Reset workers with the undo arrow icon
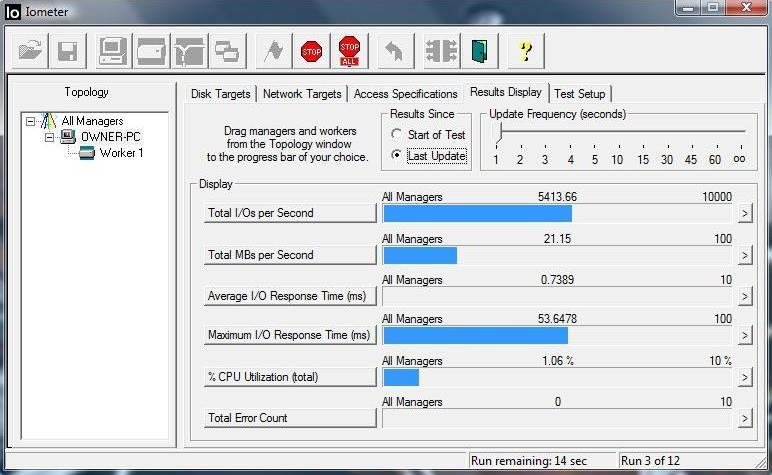772x475 pixels. click(x=395, y=51)
